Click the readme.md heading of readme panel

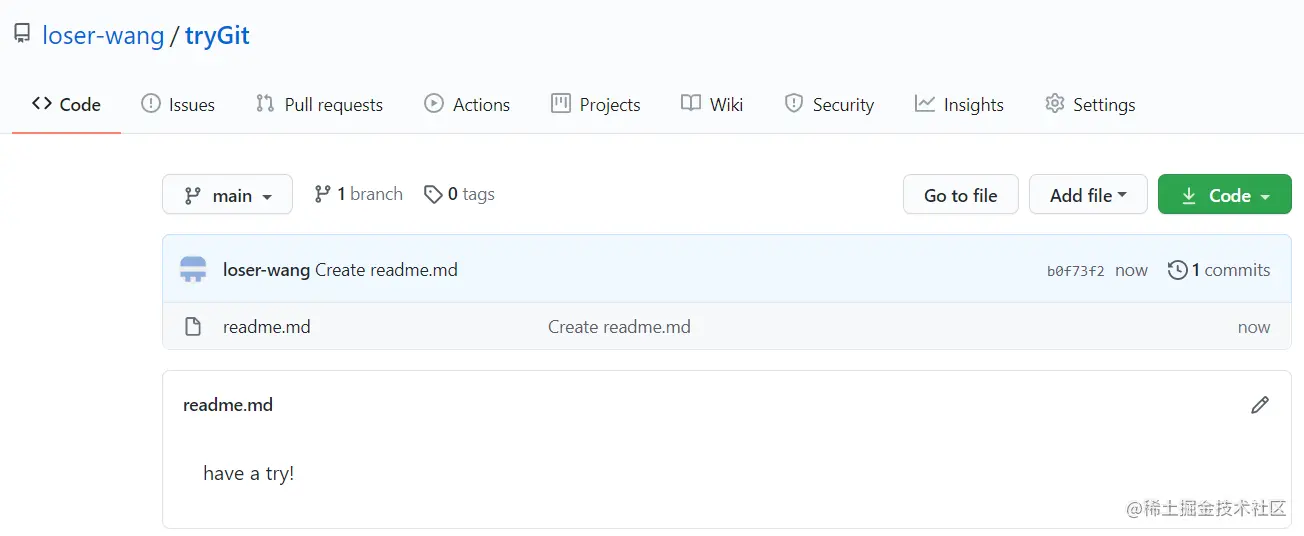click(x=228, y=405)
